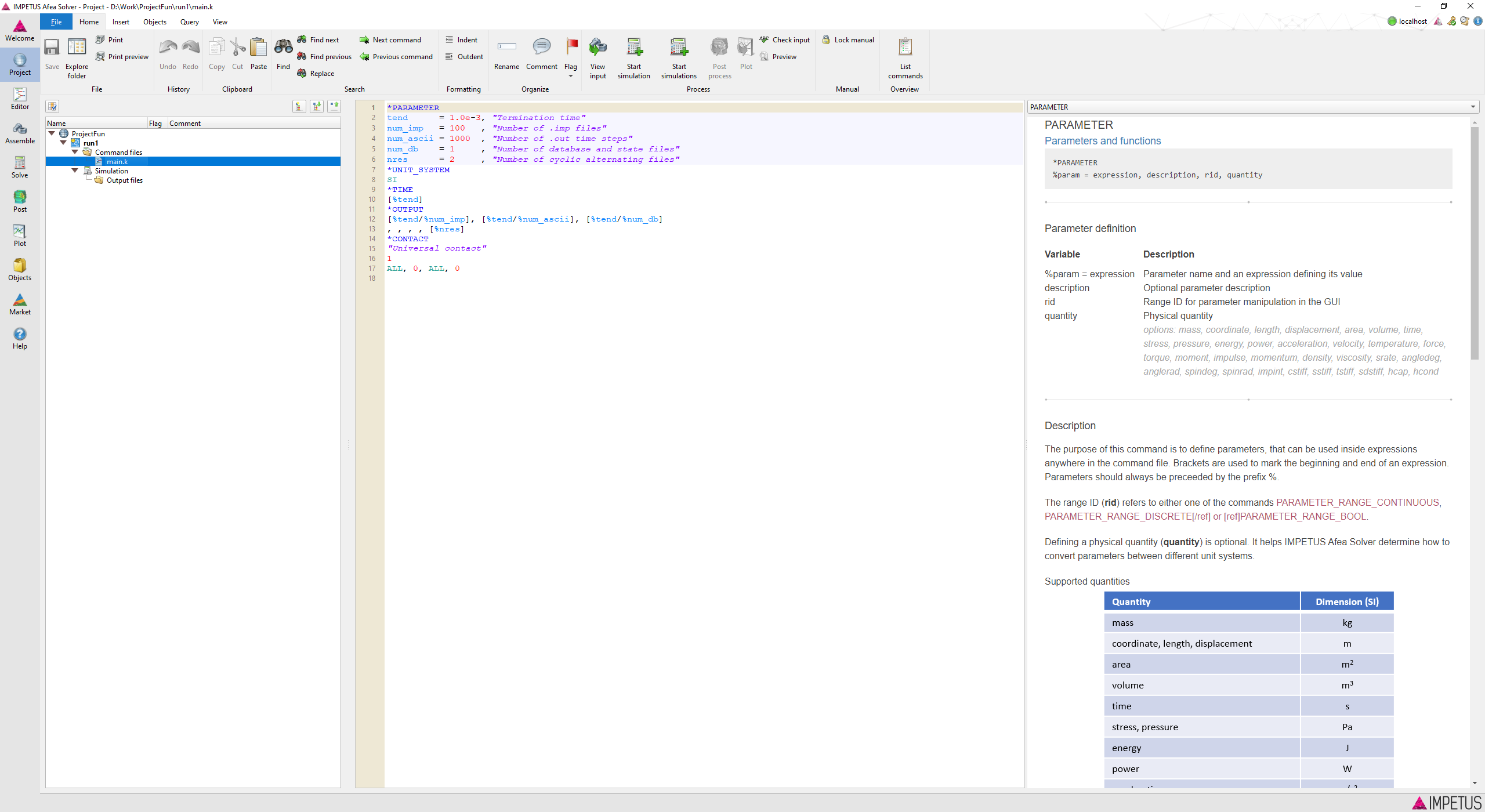This screenshot has height=812, width=1485.
Task: Collapse the ProjectFun tree node
Action: coord(52,133)
